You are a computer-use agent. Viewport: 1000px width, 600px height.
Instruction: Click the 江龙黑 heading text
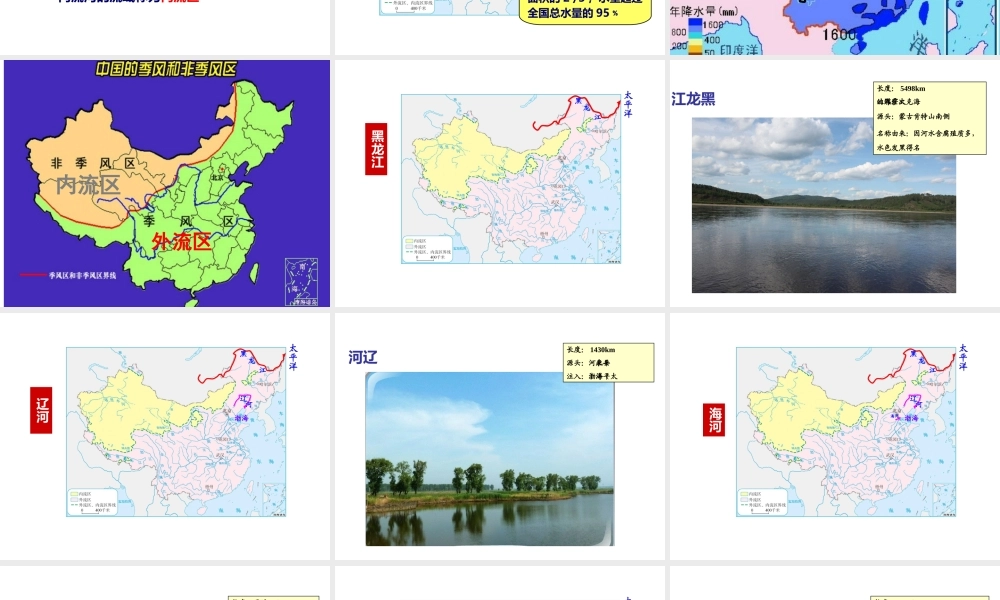693,99
